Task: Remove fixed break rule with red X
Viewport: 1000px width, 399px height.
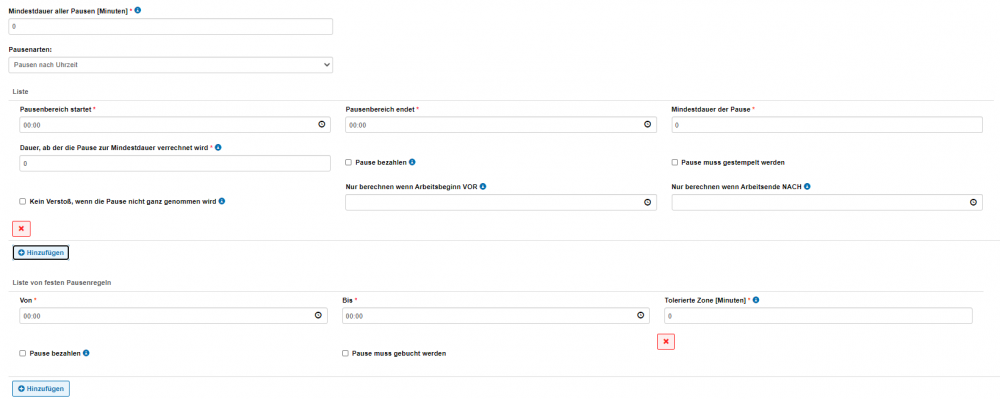Action: point(666,342)
